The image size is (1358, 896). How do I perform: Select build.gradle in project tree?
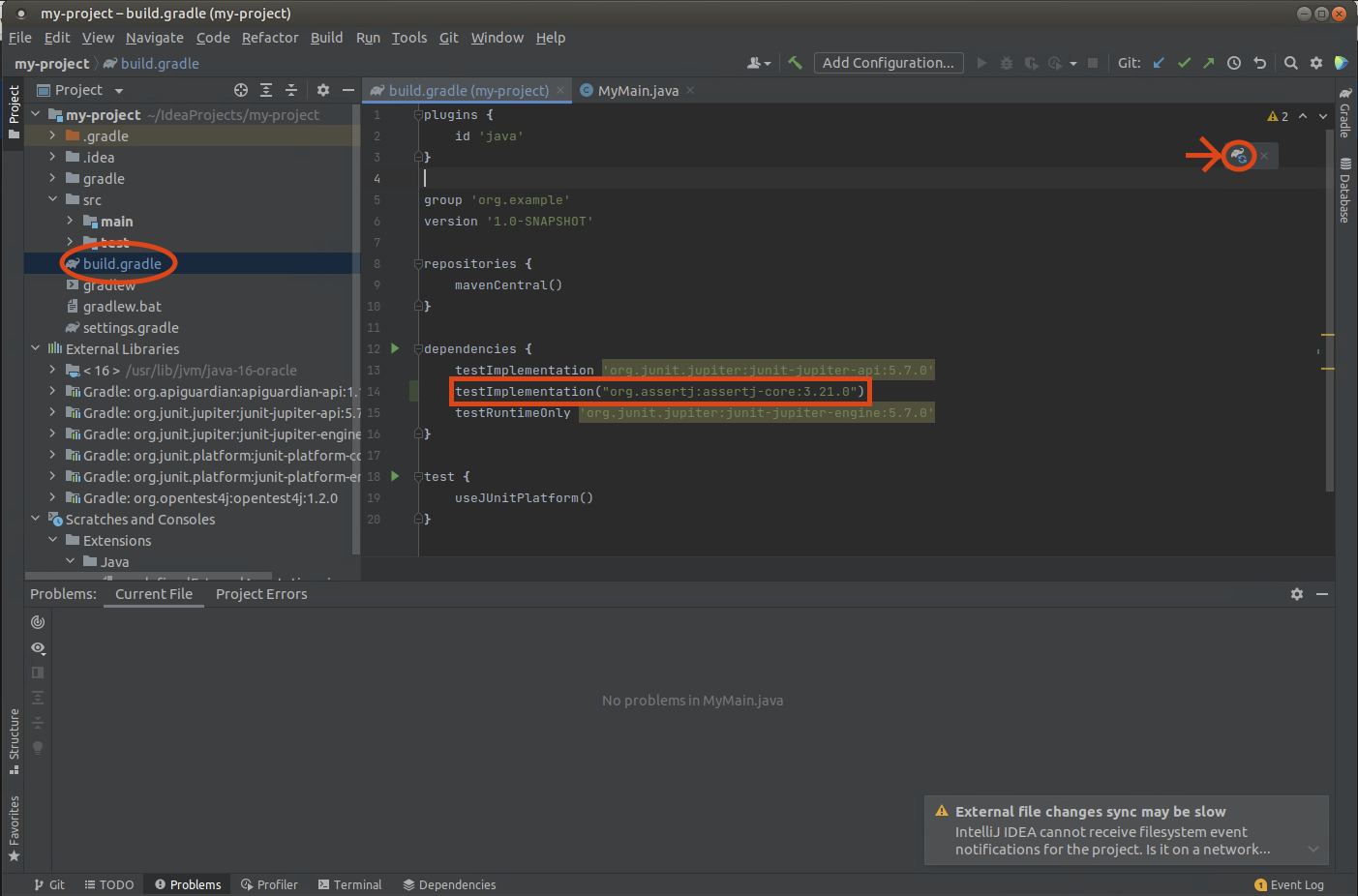122,263
